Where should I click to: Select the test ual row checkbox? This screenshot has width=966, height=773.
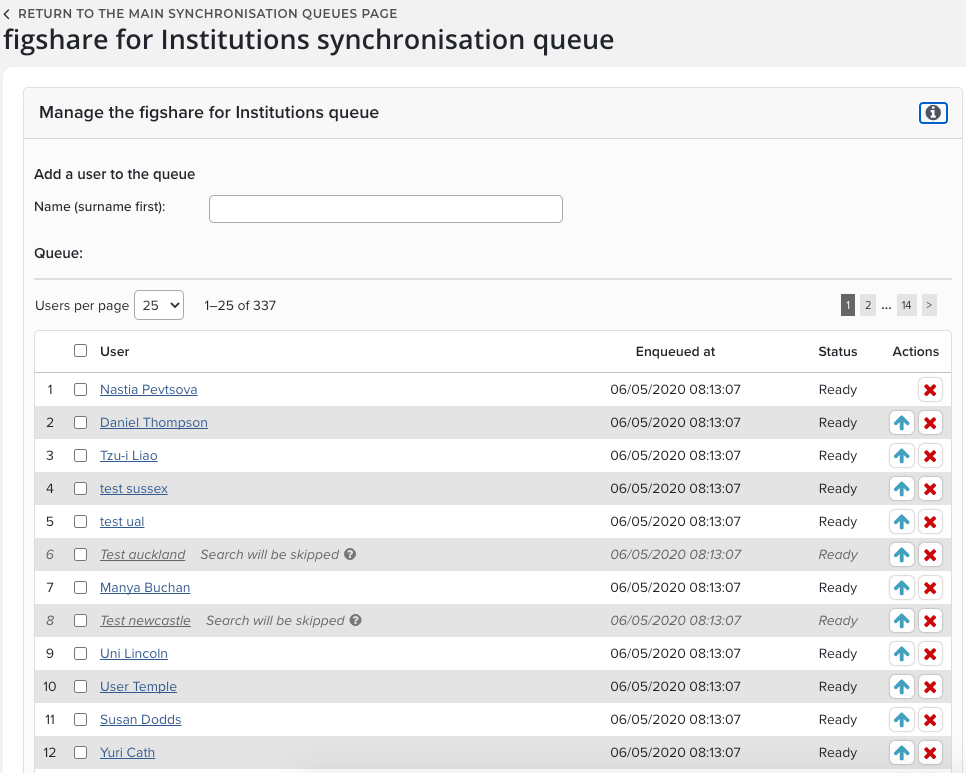click(81, 522)
